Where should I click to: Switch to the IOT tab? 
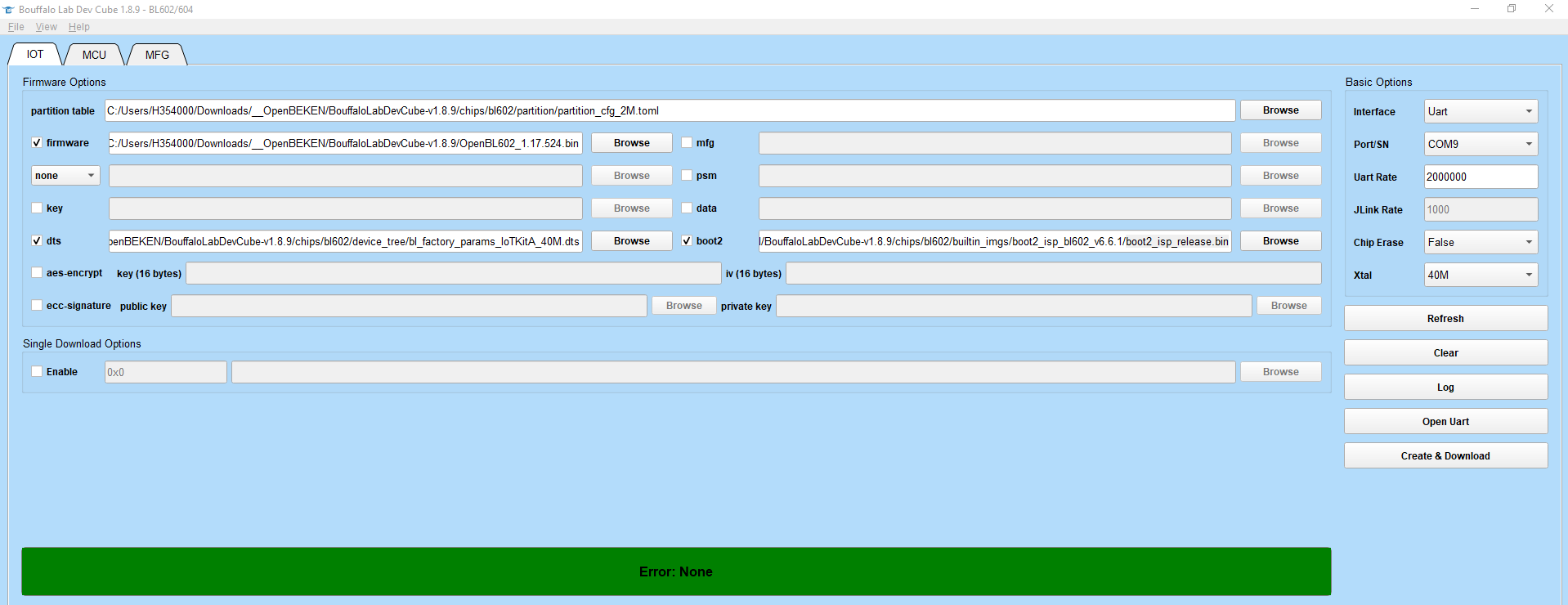[35, 54]
